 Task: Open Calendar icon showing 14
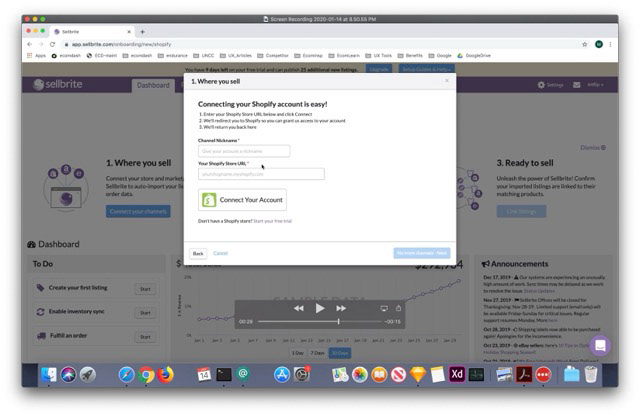pos(204,374)
